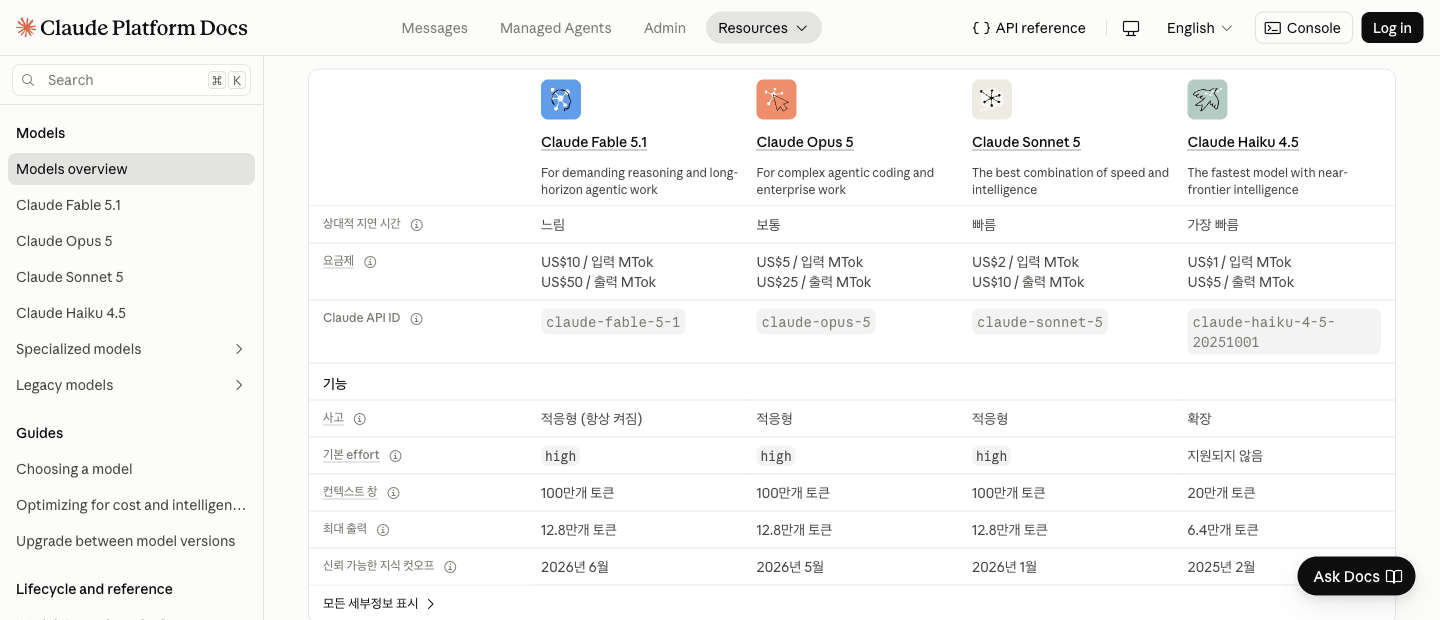Open Claude Fable 5.1 sidebar page
This screenshot has height=620, width=1440.
(x=131, y=205)
